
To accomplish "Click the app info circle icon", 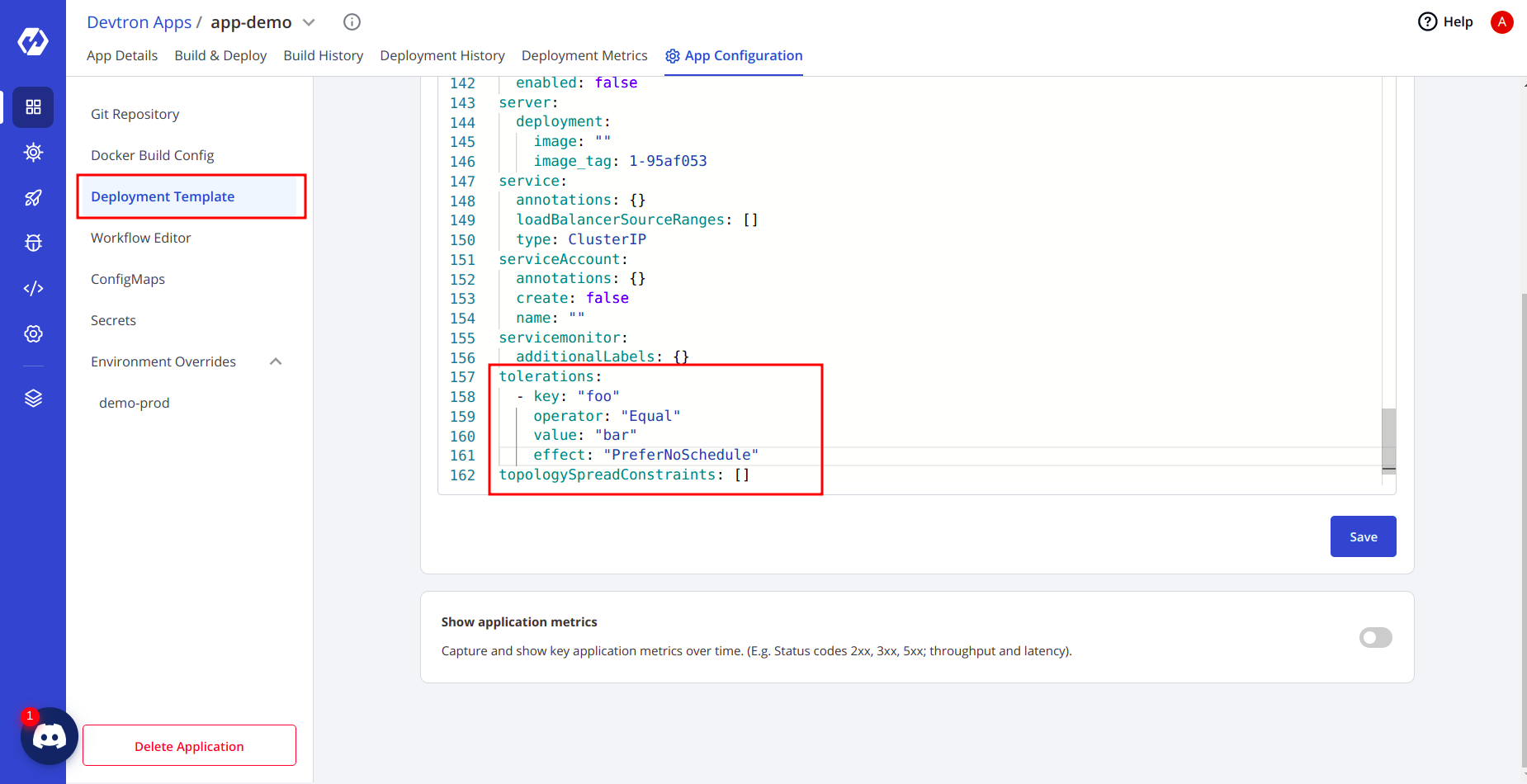I will tap(352, 22).
